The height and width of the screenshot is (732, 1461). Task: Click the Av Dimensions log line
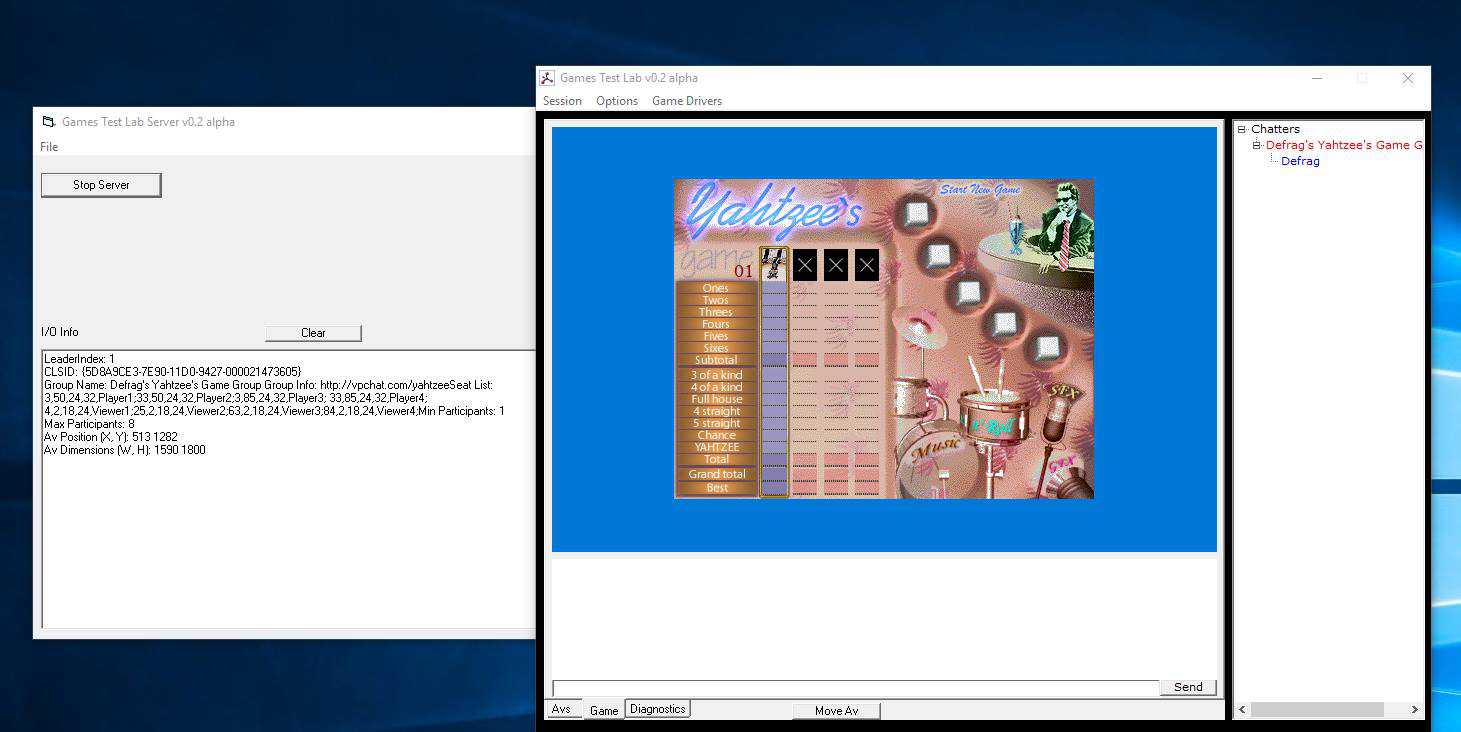click(x=125, y=450)
